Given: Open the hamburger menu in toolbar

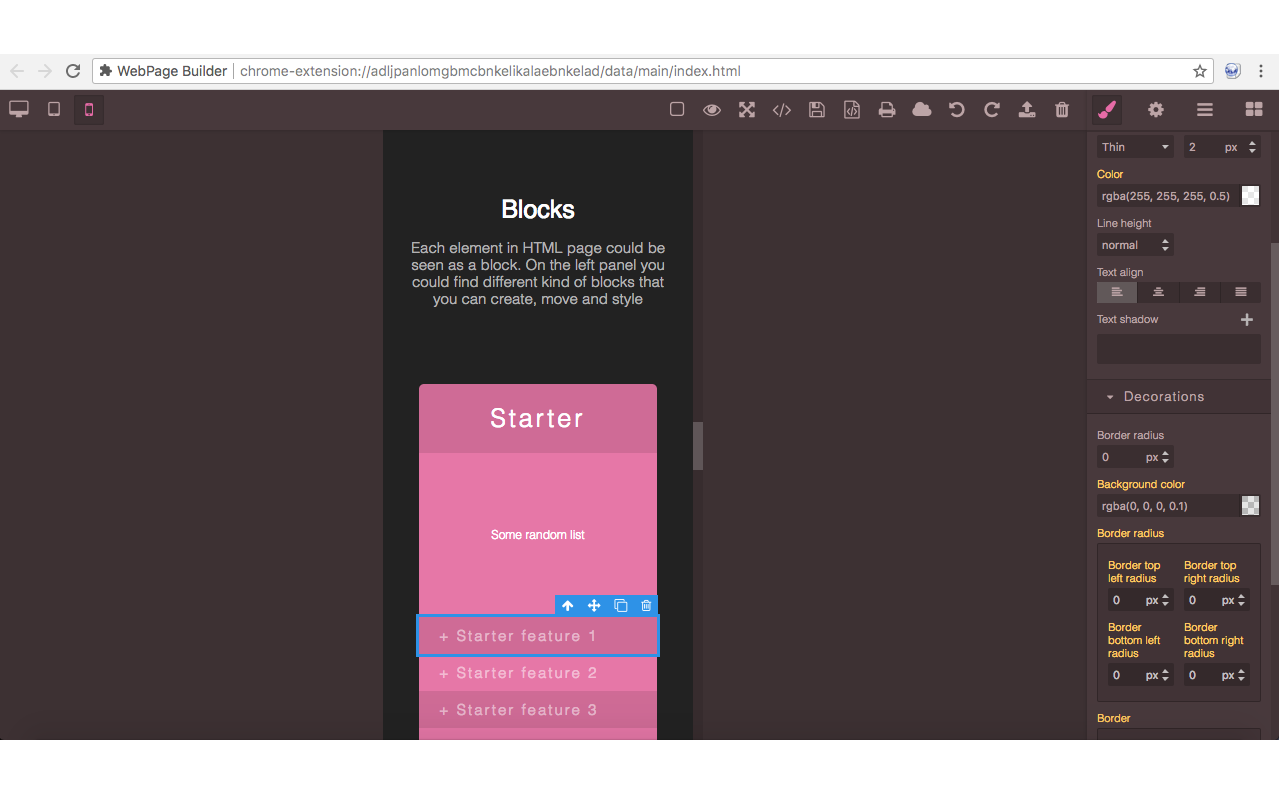Looking at the screenshot, I should point(1205,110).
